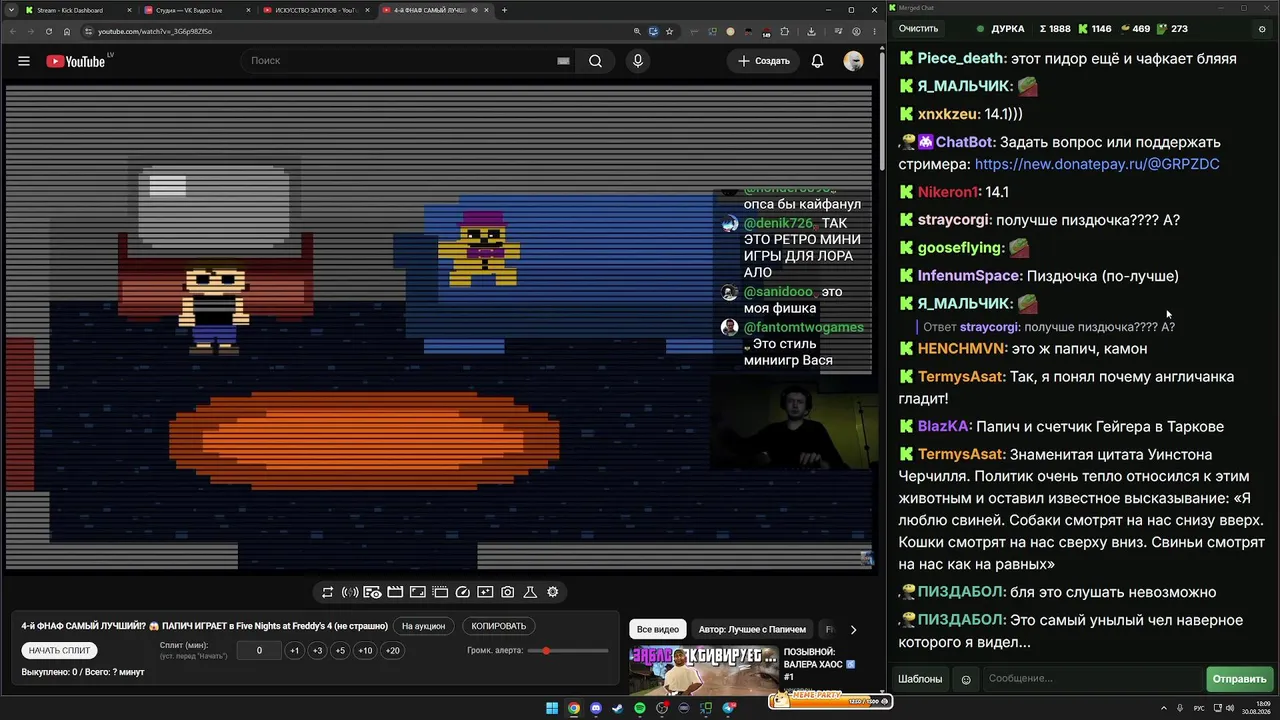The width and height of the screenshot is (1280, 720).
Task: Open the browser extensions puzzle icon
Action: (x=784, y=31)
